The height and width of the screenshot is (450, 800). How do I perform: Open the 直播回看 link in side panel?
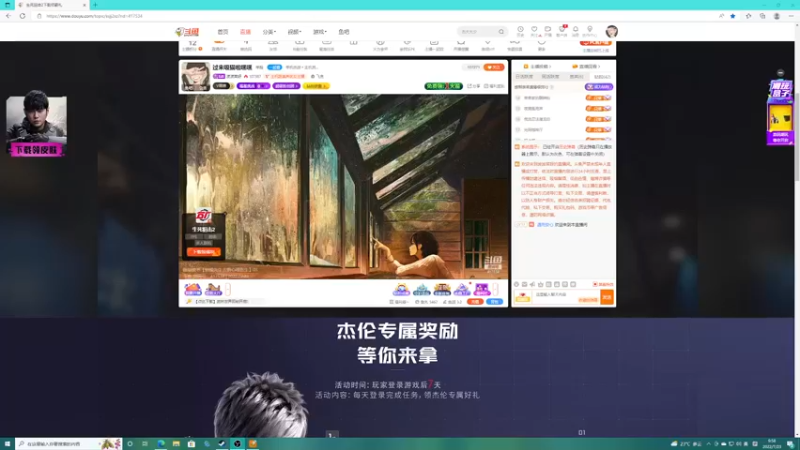pyautogui.click(x=586, y=66)
